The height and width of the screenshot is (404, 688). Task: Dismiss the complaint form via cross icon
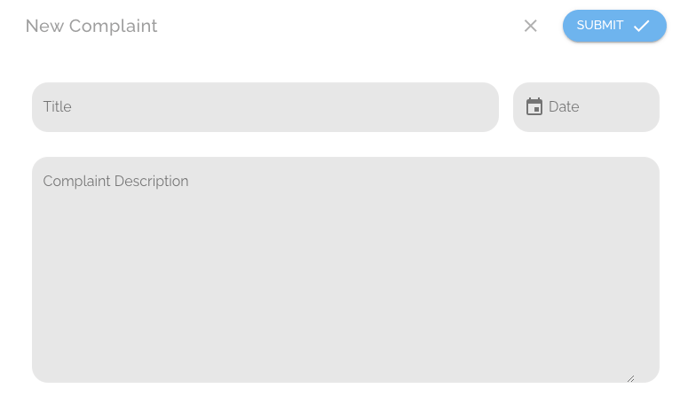pyautogui.click(x=530, y=26)
